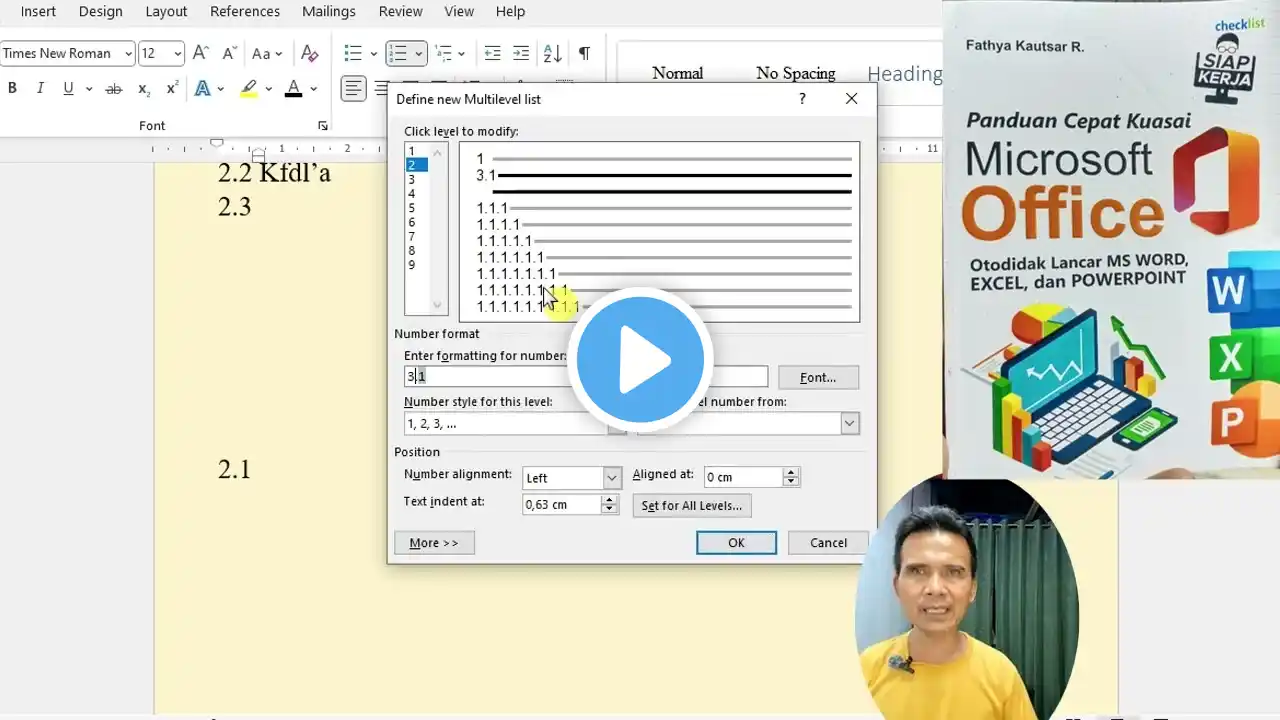Image resolution: width=1280 pixels, height=720 pixels.
Task: Apply superscript formatting
Action: click(x=172, y=88)
